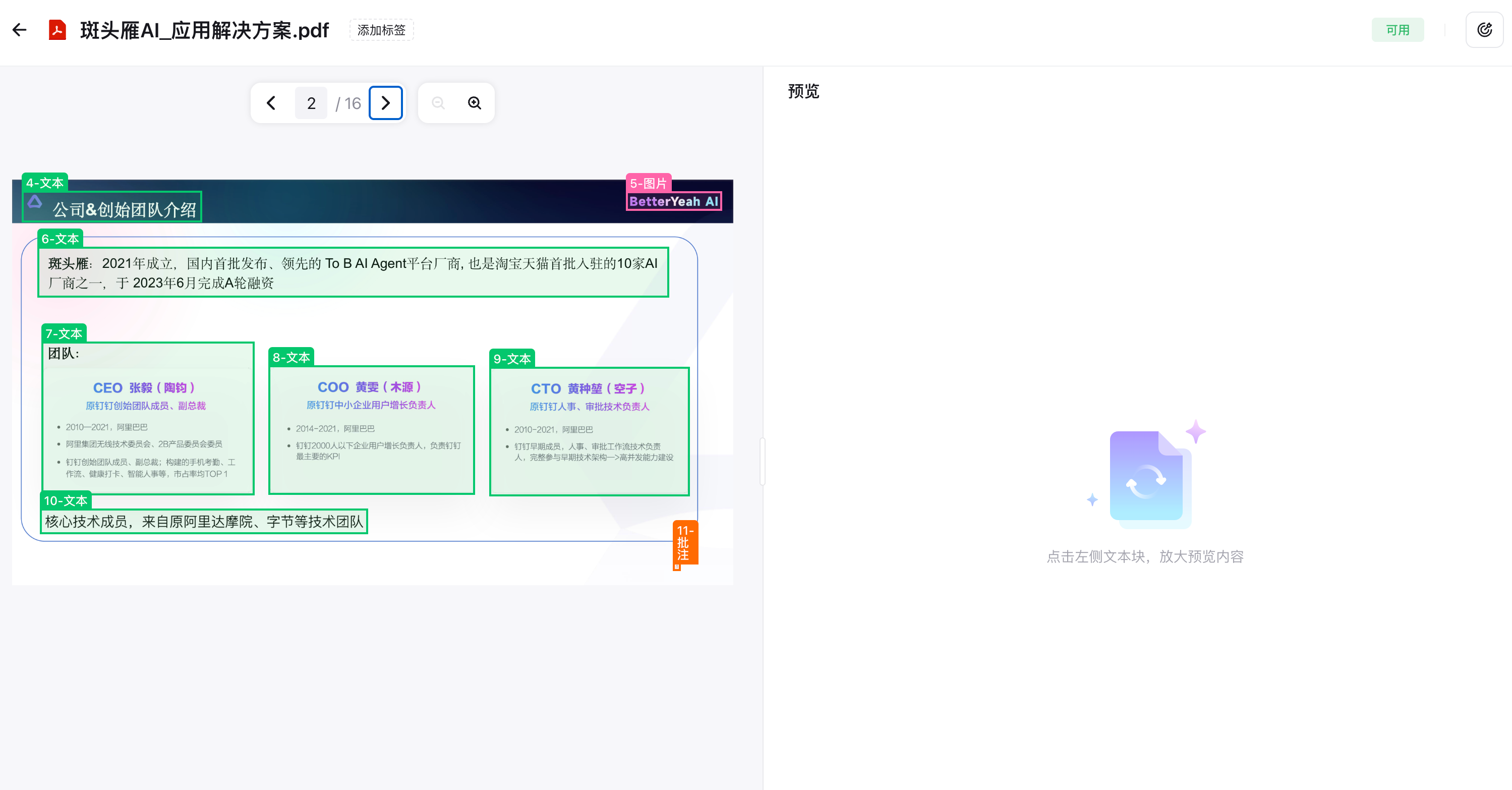Click the 添加标签 button
The width and height of the screenshot is (1512, 790).
381,30
